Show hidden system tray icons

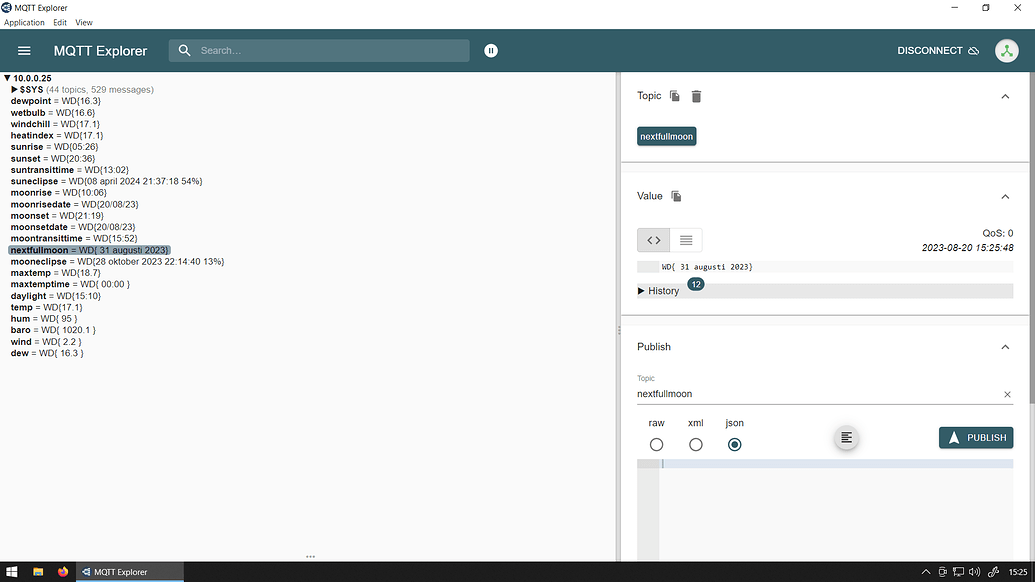pyautogui.click(x=925, y=572)
